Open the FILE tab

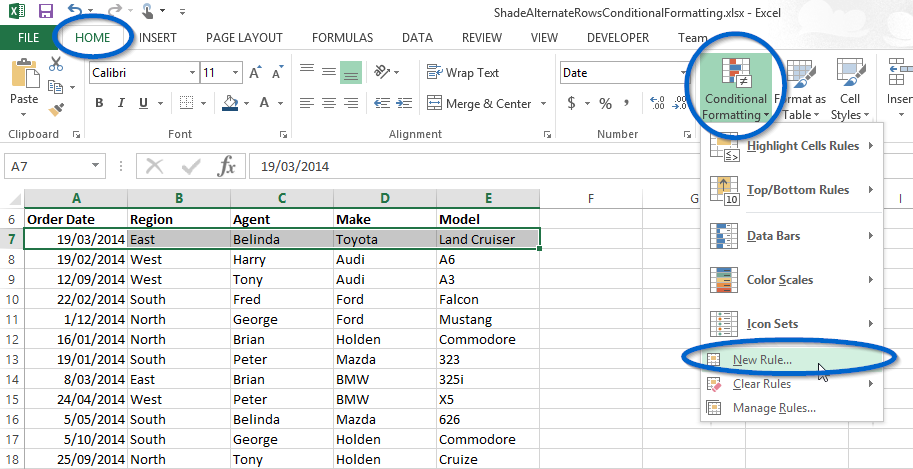click(28, 38)
